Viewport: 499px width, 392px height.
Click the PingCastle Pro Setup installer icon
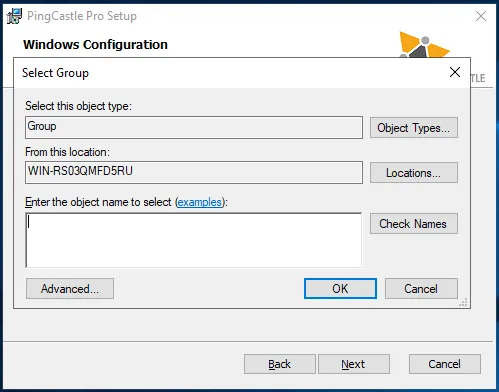pos(14,16)
